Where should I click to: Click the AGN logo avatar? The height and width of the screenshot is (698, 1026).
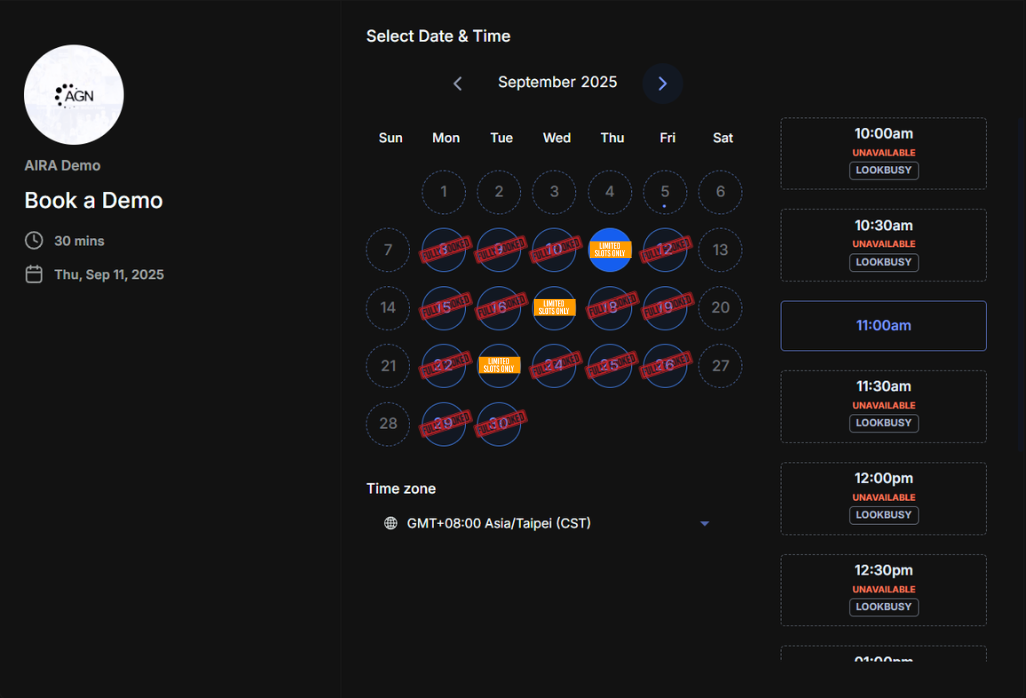pos(74,95)
